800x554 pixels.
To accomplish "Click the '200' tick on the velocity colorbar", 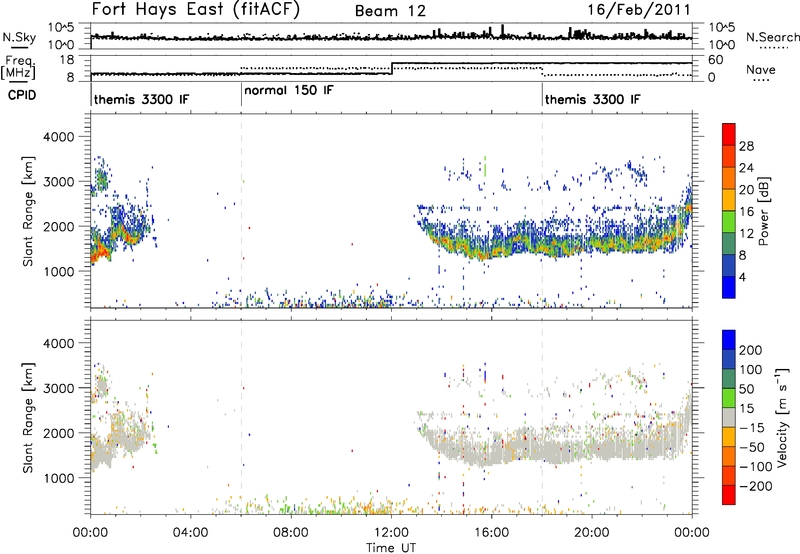I will click(751, 350).
